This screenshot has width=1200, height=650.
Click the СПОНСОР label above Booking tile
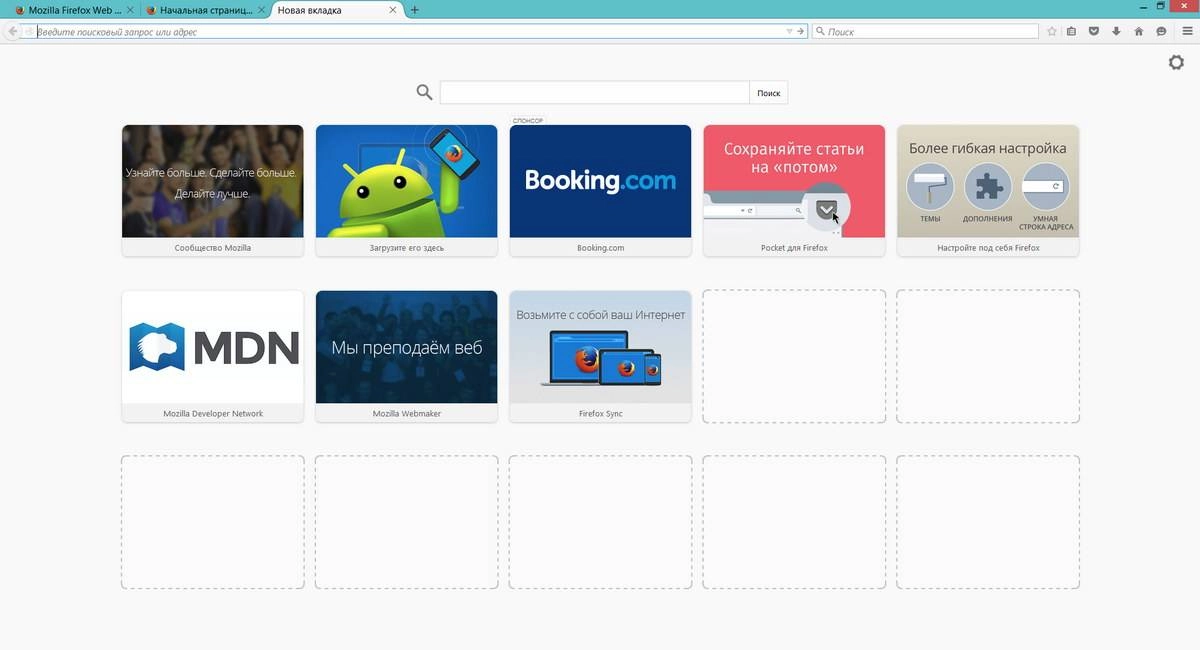click(528, 121)
